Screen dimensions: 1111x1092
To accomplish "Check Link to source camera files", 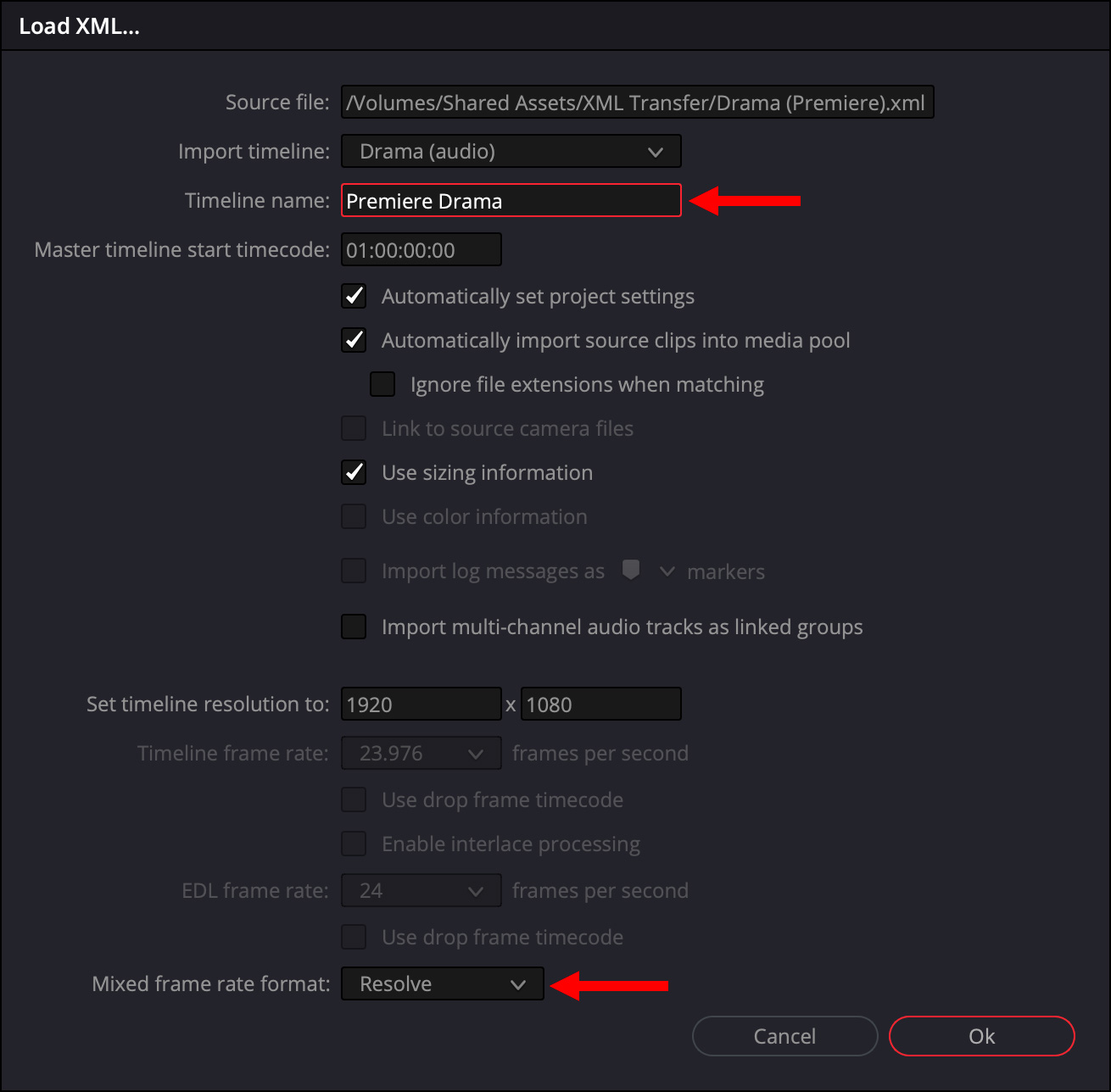I will coord(354,428).
